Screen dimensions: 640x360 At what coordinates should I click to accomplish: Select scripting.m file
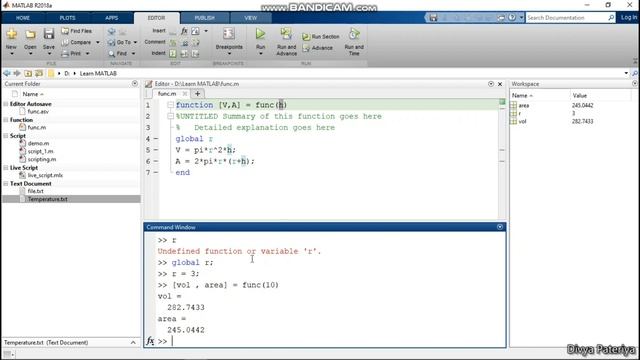(42, 160)
